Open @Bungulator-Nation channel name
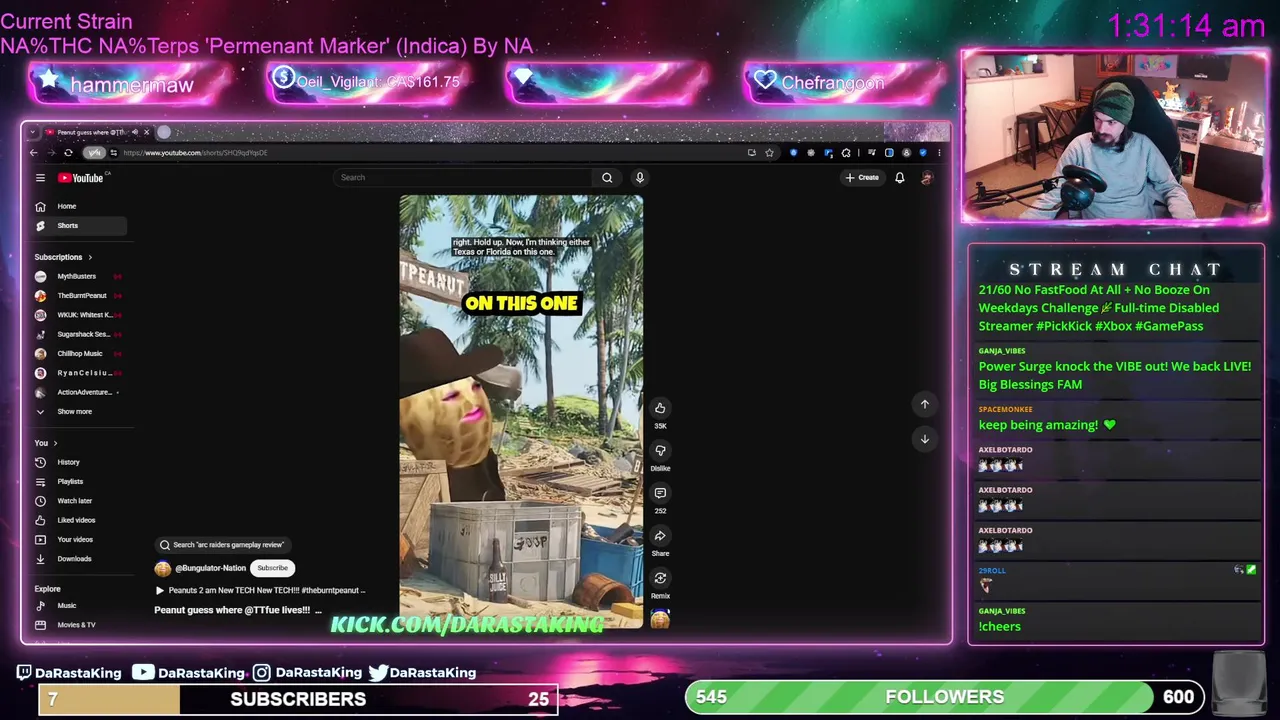 coord(210,568)
